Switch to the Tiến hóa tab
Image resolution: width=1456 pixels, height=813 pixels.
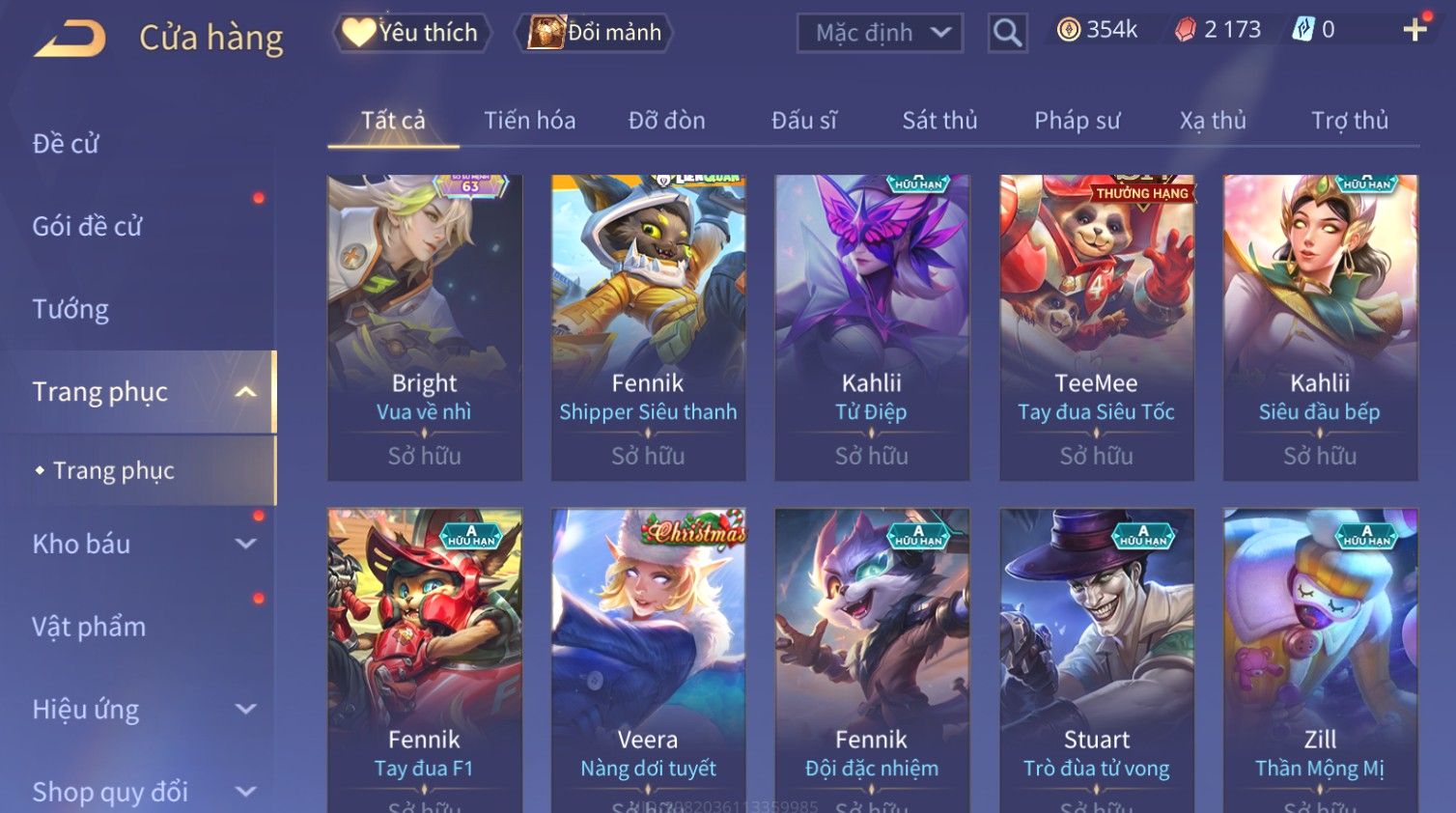[x=529, y=121]
